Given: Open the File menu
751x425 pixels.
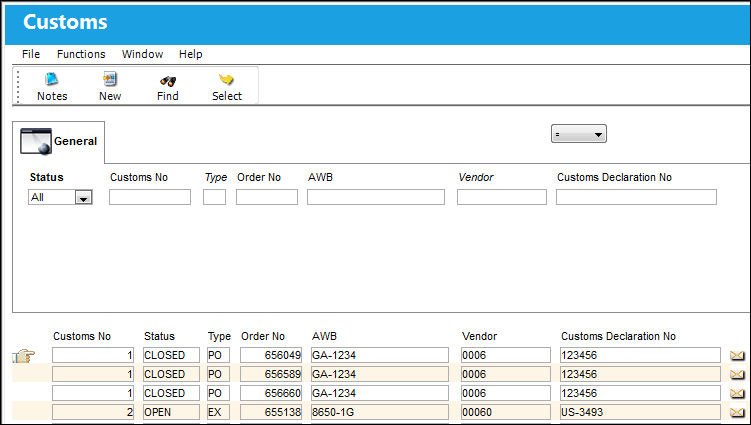Looking at the screenshot, I should click(x=31, y=54).
